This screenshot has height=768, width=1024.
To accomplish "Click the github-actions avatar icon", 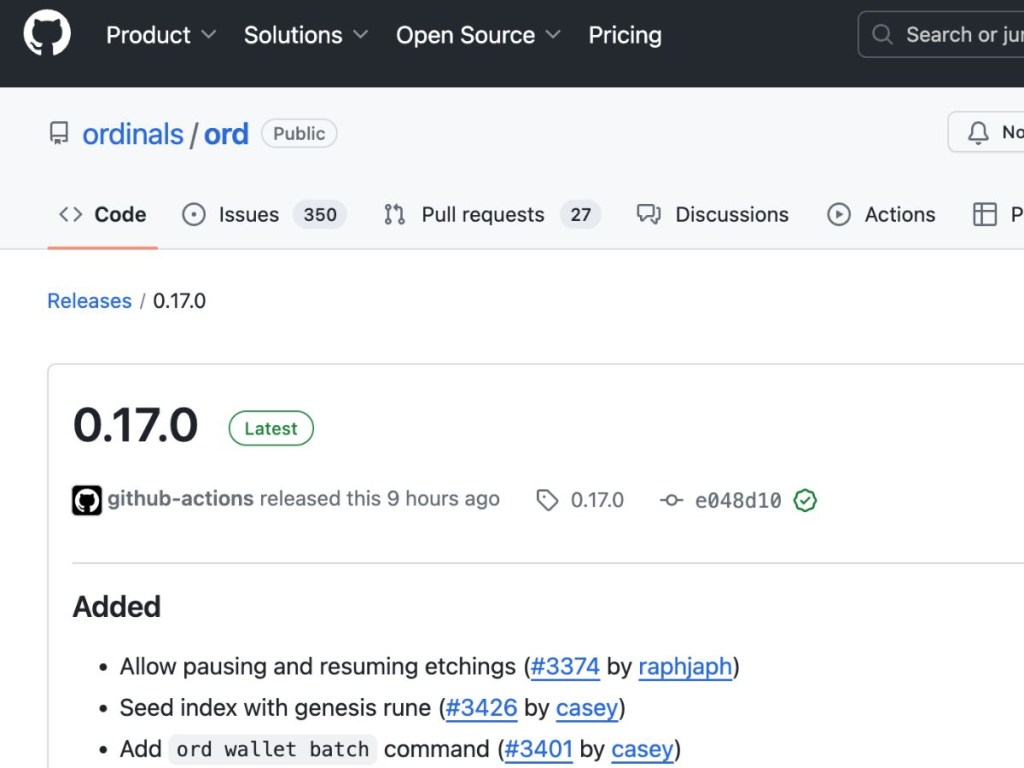I will tap(87, 498).
